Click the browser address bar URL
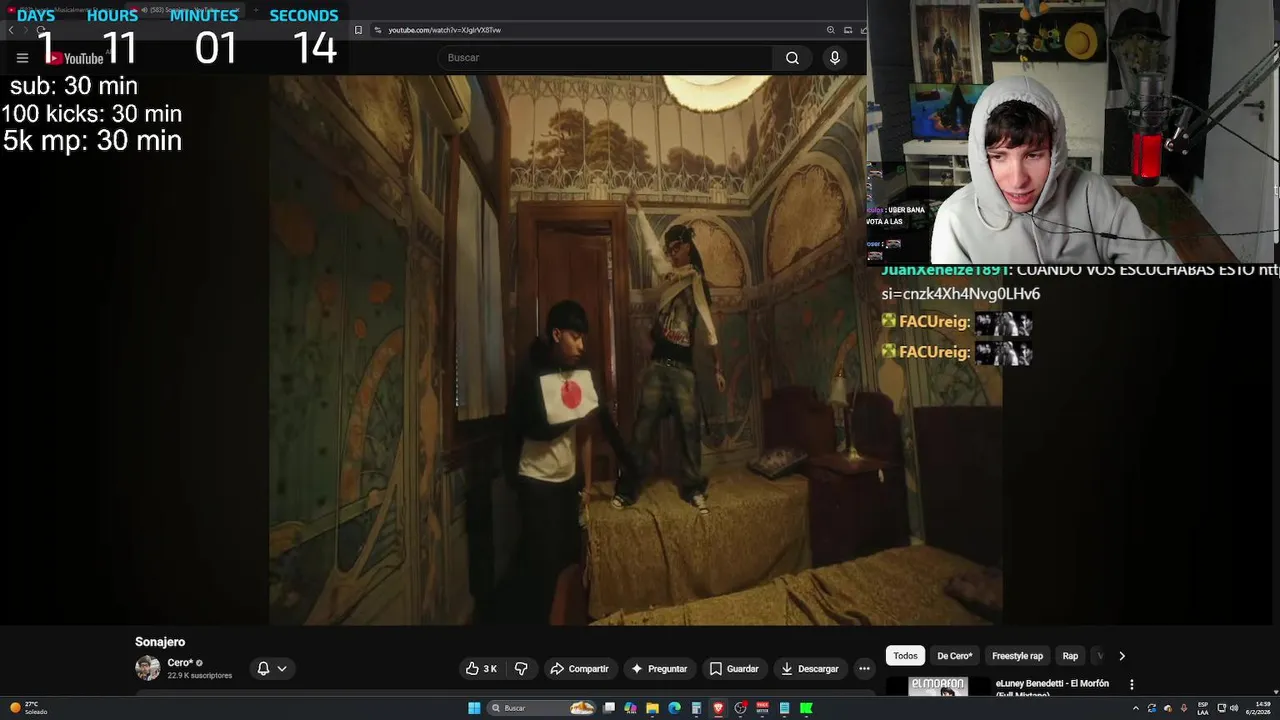This screenshot has width=1280, height=720. 445,30
